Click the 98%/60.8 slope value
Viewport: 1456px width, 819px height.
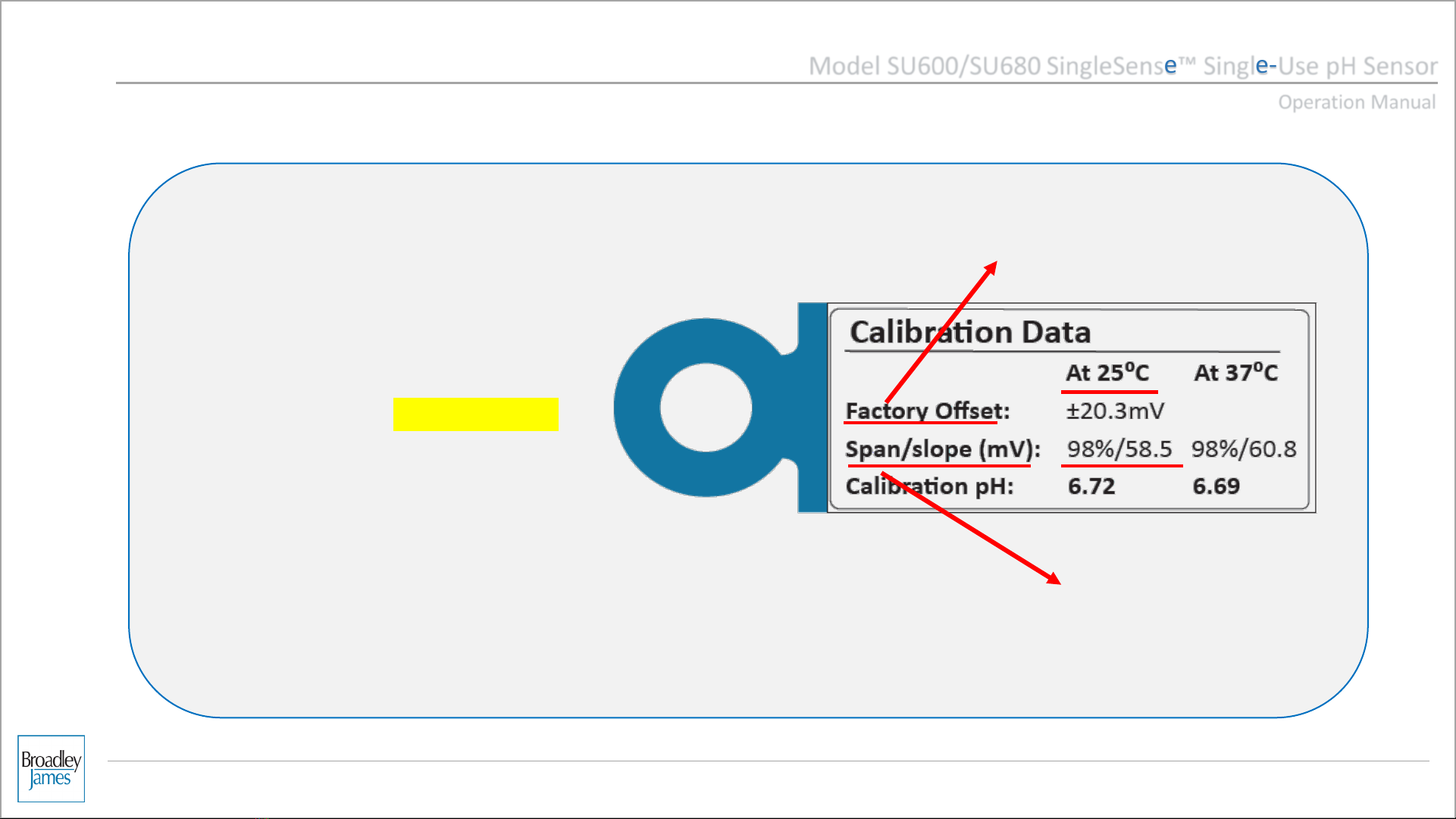1243,449
